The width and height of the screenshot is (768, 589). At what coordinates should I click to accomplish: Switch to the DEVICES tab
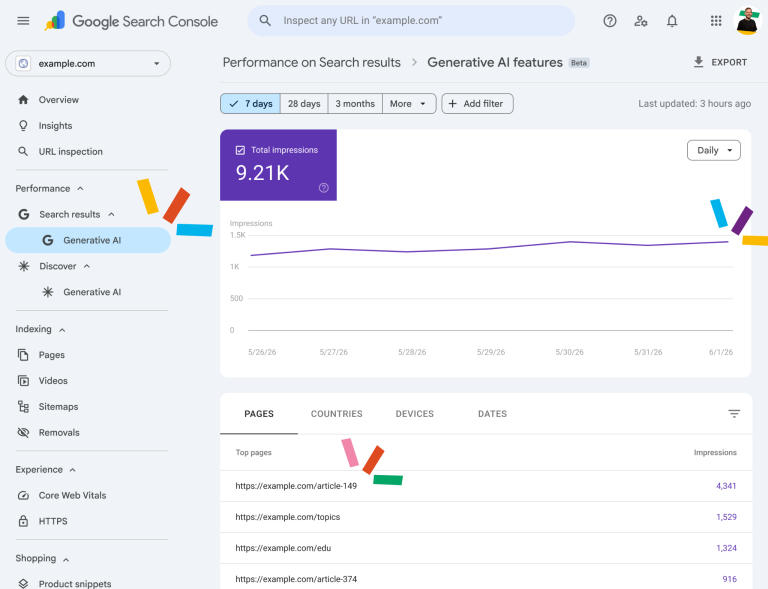click(414, 414)
